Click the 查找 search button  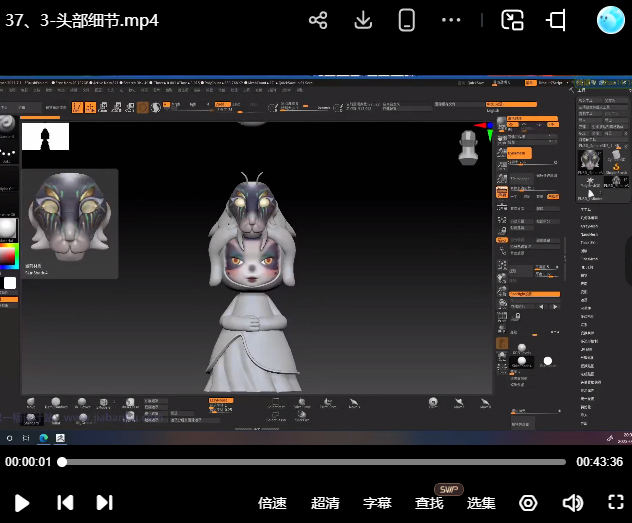pyautogui.click(x=429, y=503)
